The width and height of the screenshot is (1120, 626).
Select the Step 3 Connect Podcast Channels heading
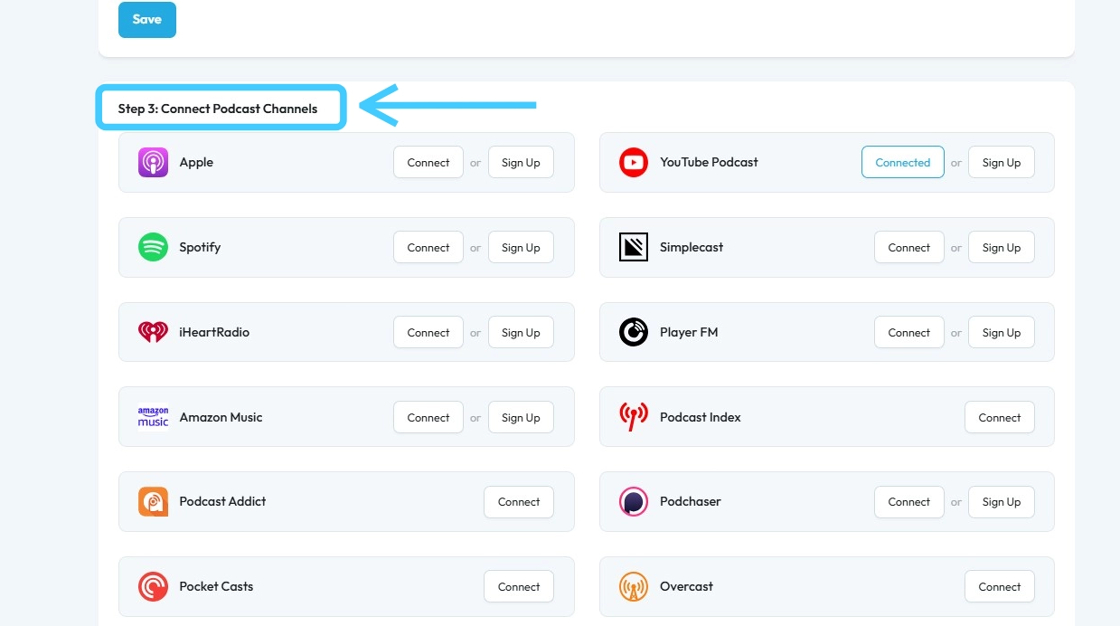(218, 108)
